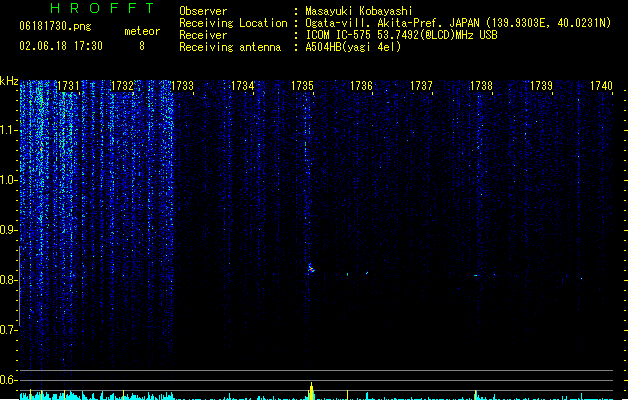Click the antenna A504HB(yagi 4el) text
The height and width of the screenshot is (400, 629).
[x=353, y=47]
